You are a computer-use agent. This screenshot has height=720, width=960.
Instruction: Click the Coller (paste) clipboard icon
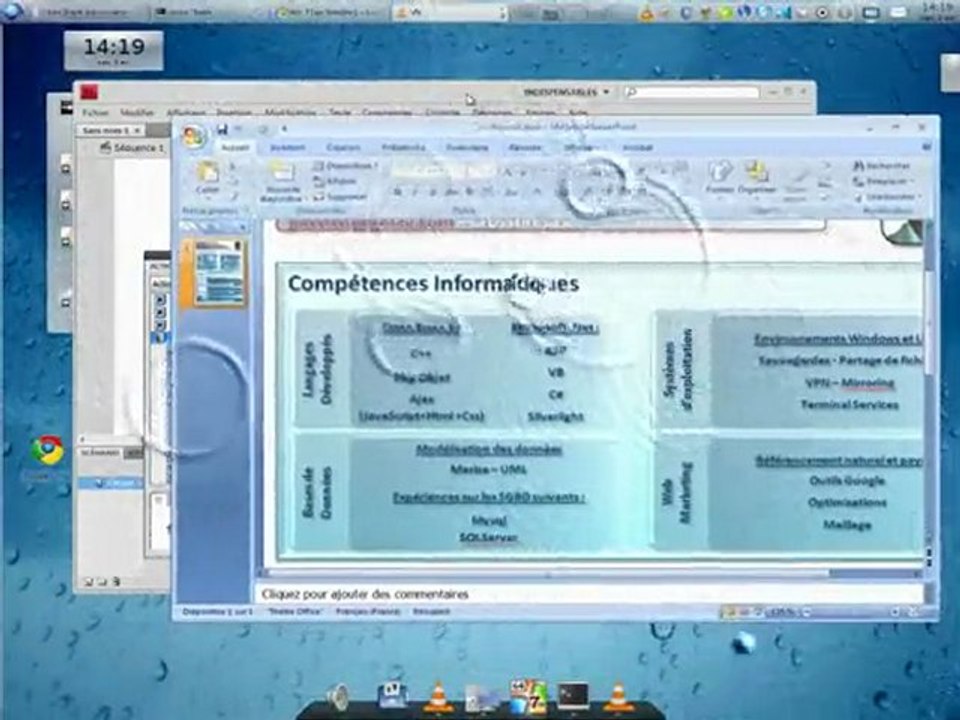coord(208,173)
